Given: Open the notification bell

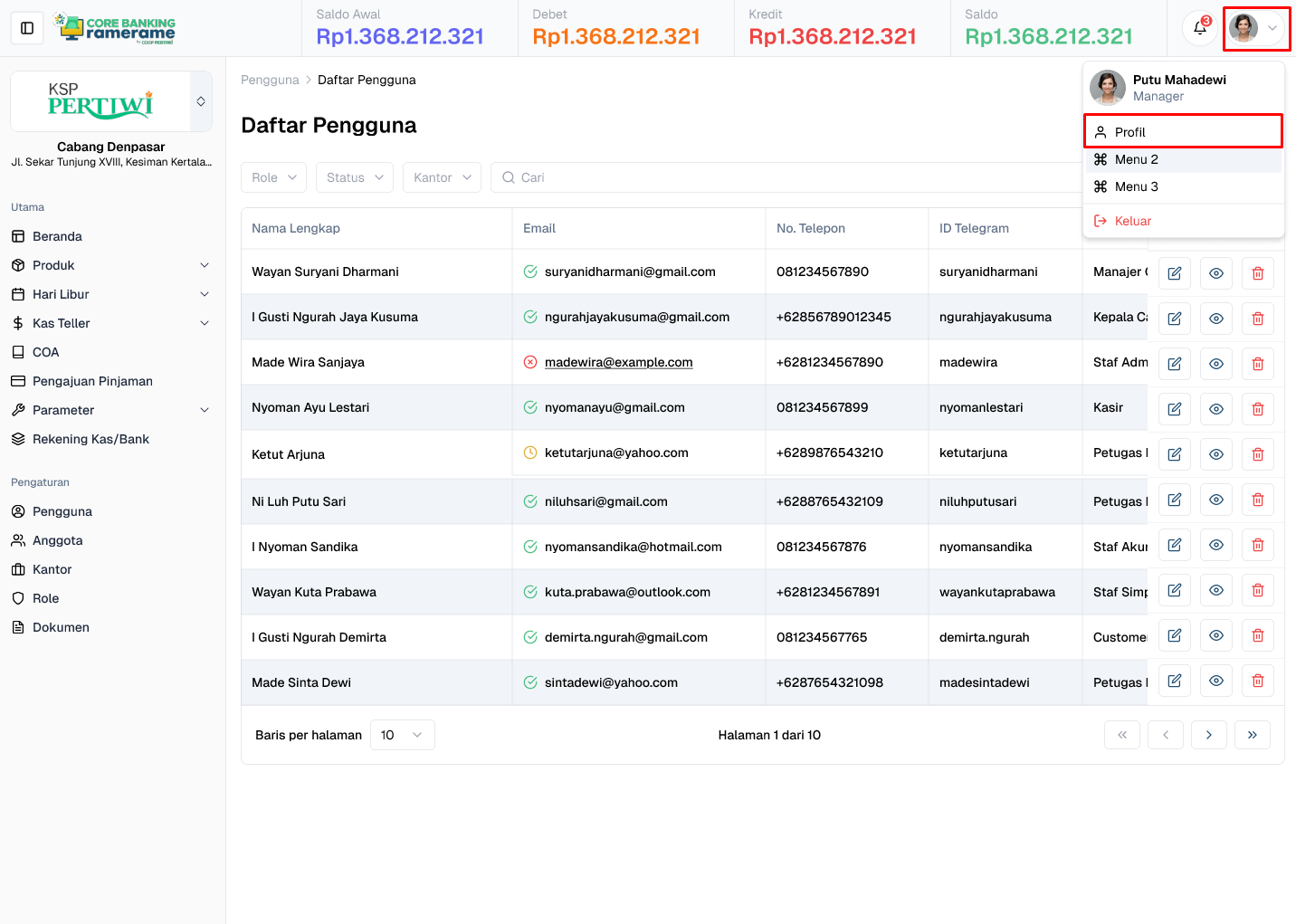Looking at the screenshot, I should [x=1200, y=28].
